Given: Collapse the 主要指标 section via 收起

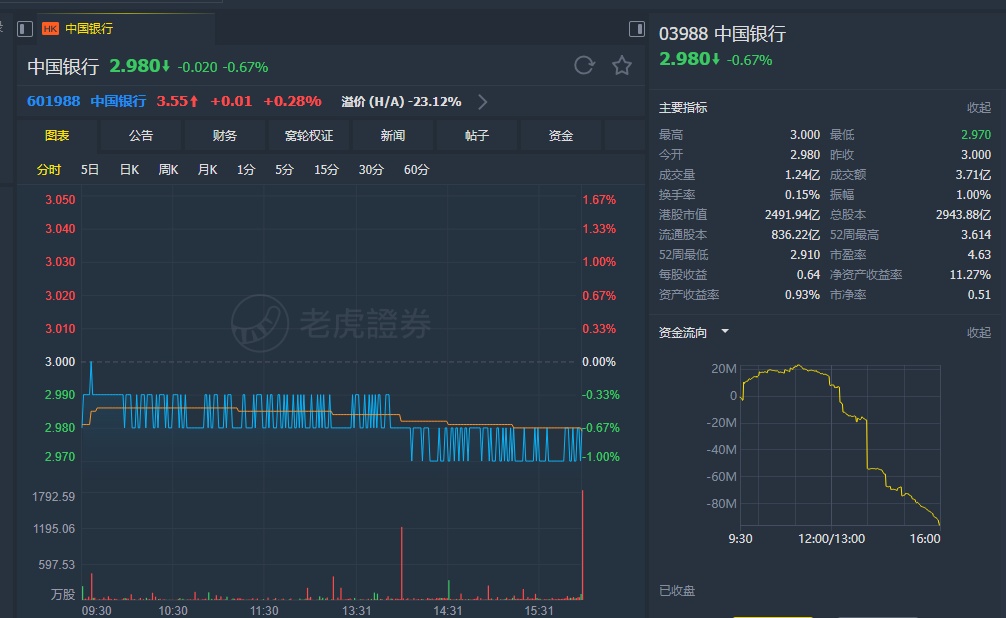Looking at the screenshot, I should point(978,108).
